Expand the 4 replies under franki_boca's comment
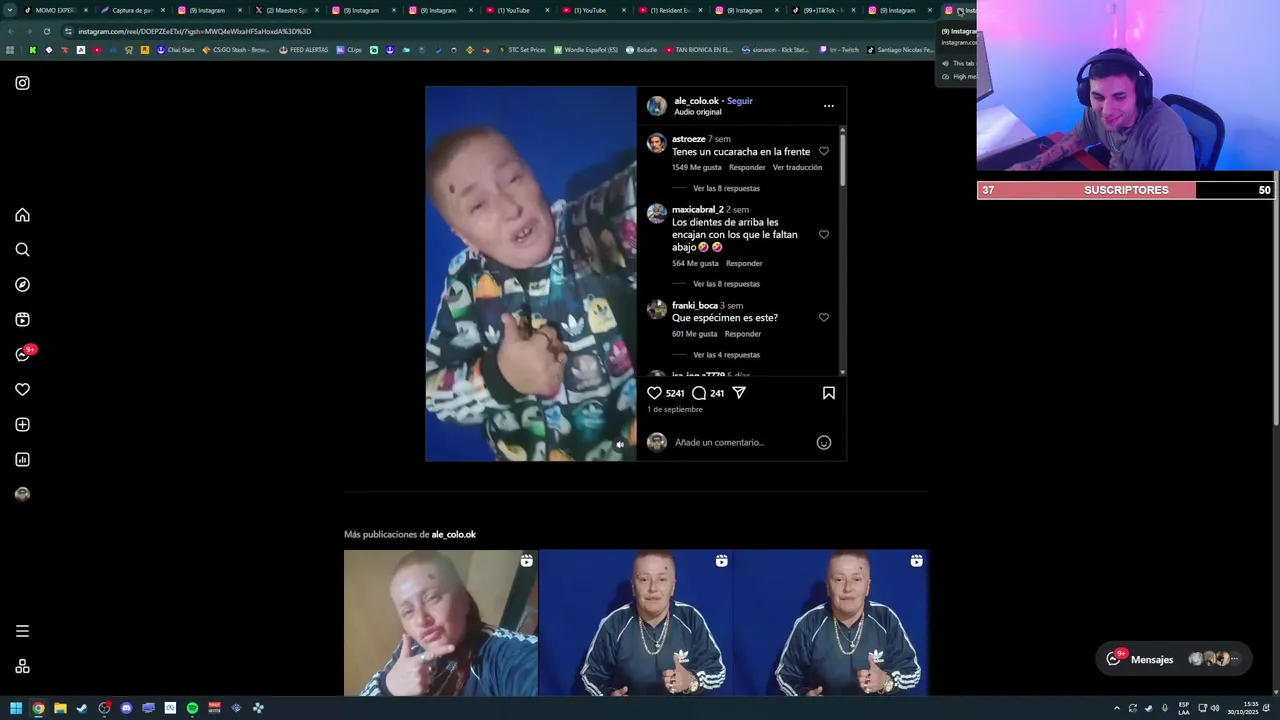 tap(726, 355)
